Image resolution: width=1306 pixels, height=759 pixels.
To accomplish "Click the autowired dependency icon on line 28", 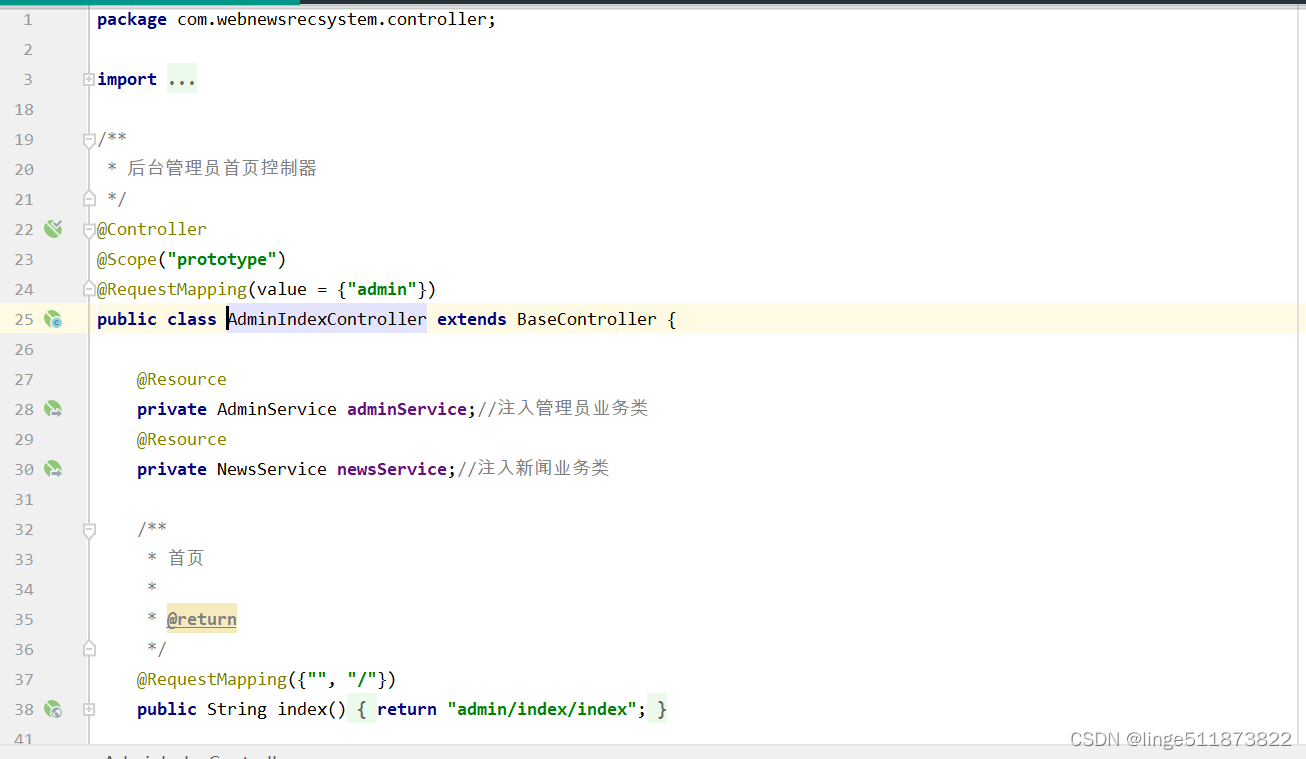I will click(x=53, y=409).
